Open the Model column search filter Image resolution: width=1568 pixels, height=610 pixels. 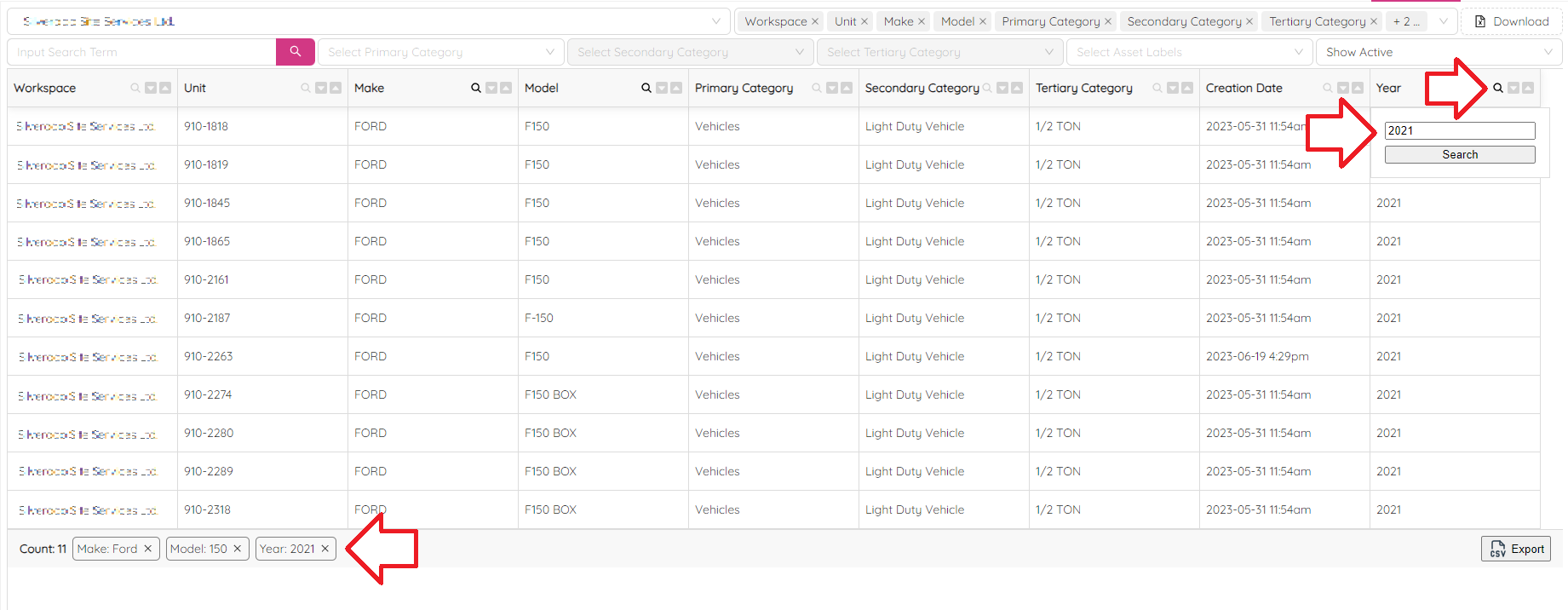646,88
